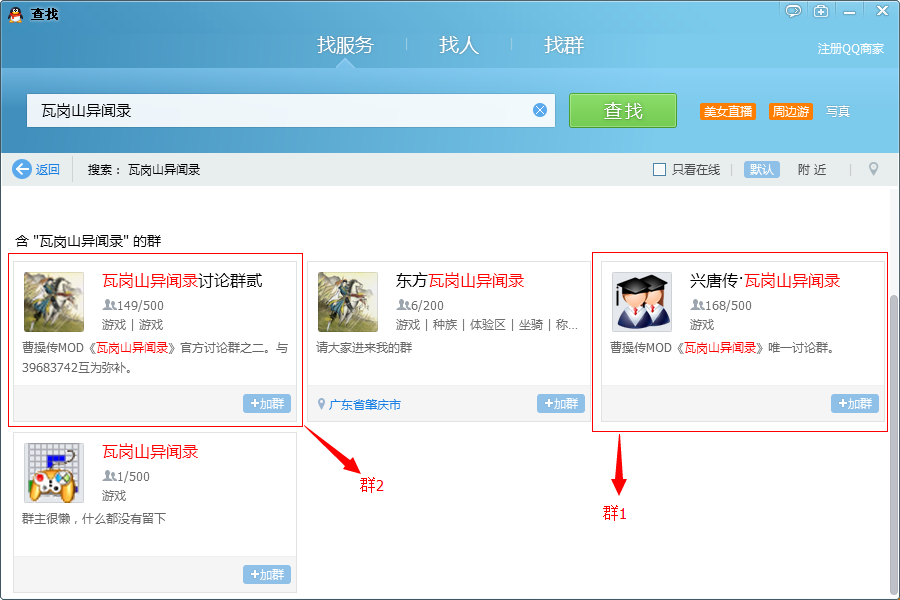The height and width of the screenshot is (600, 900).
Task: Open the location pin filter icon
Action: (x=873, y=169)
